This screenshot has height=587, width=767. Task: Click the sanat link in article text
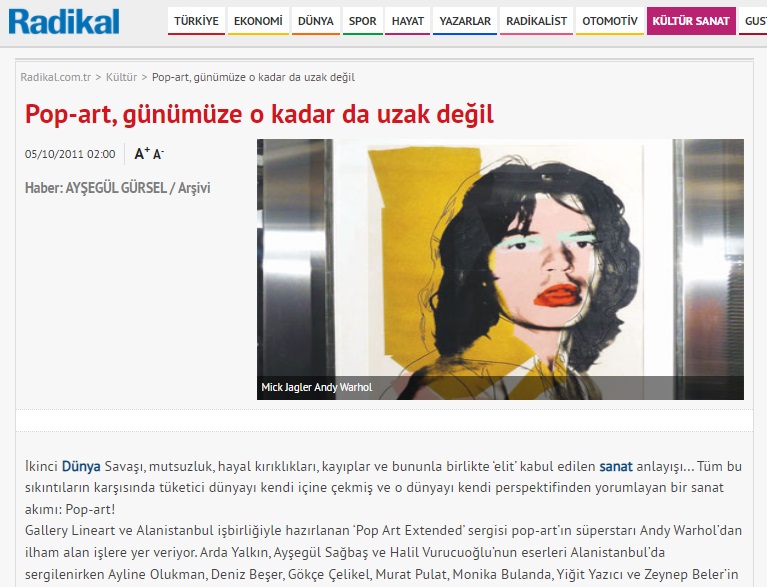click(615, 466)
